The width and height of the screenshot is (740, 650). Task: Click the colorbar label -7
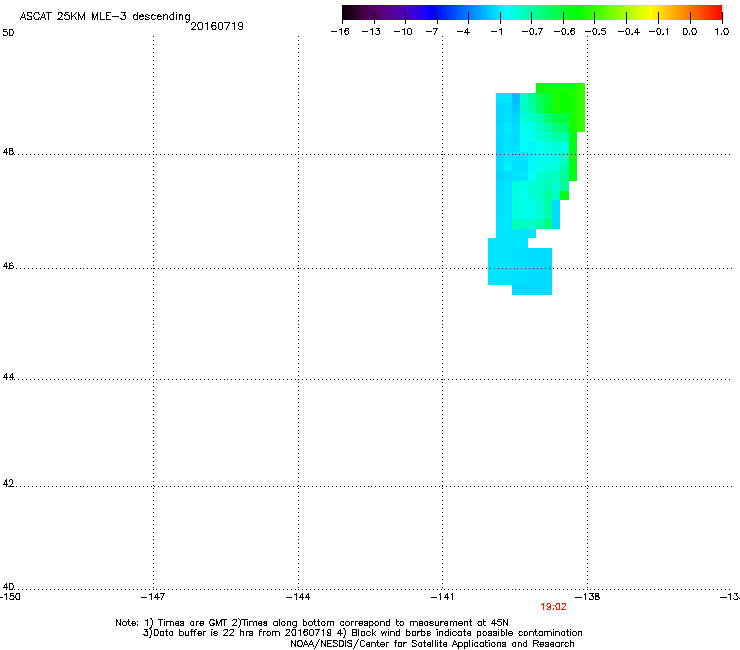[x=432, y=32]
